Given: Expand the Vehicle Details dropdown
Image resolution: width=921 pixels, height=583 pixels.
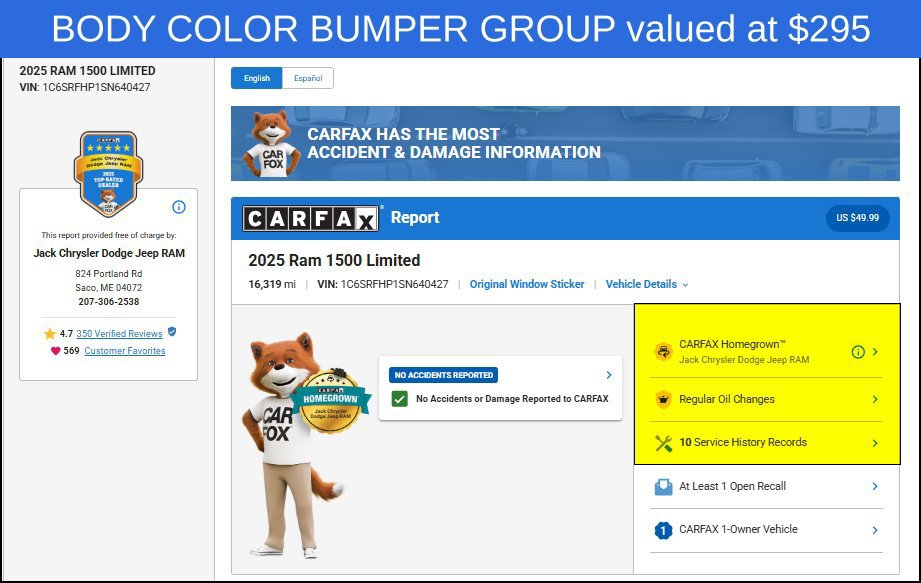Looking at the screenshot, I should coord(647,284).
